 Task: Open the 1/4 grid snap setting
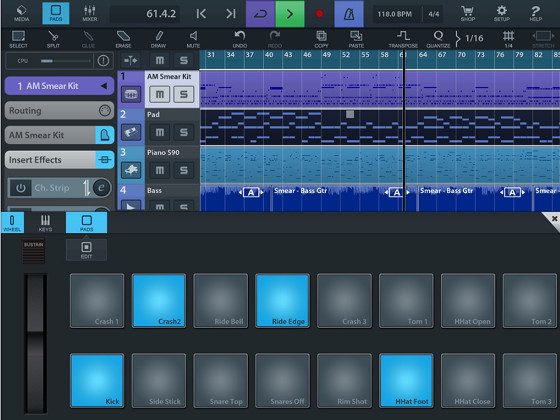[509, 39]
